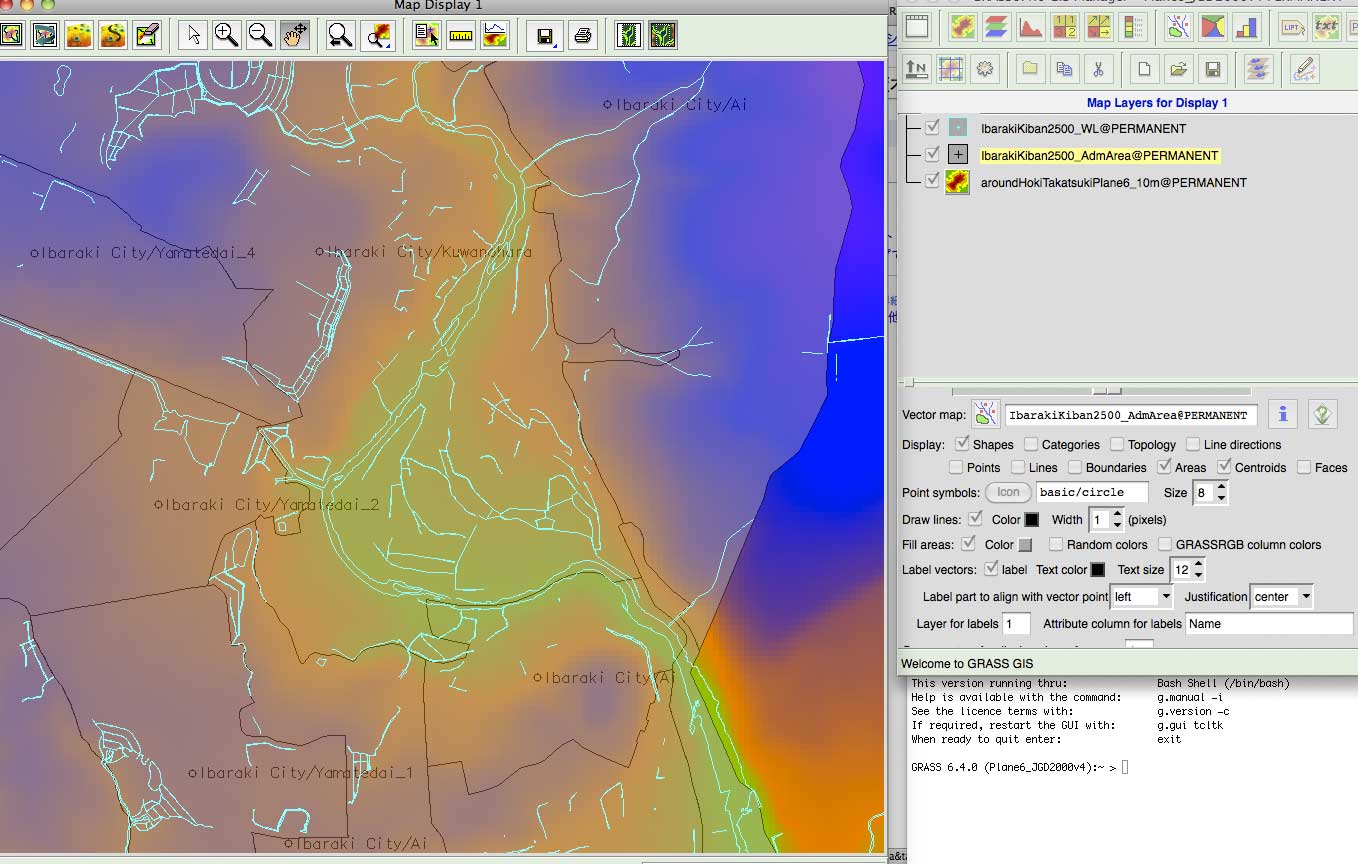This screenshot has height=864, width=1358.
Task: Add grid overlay layer icon
Action: point(951,69)
